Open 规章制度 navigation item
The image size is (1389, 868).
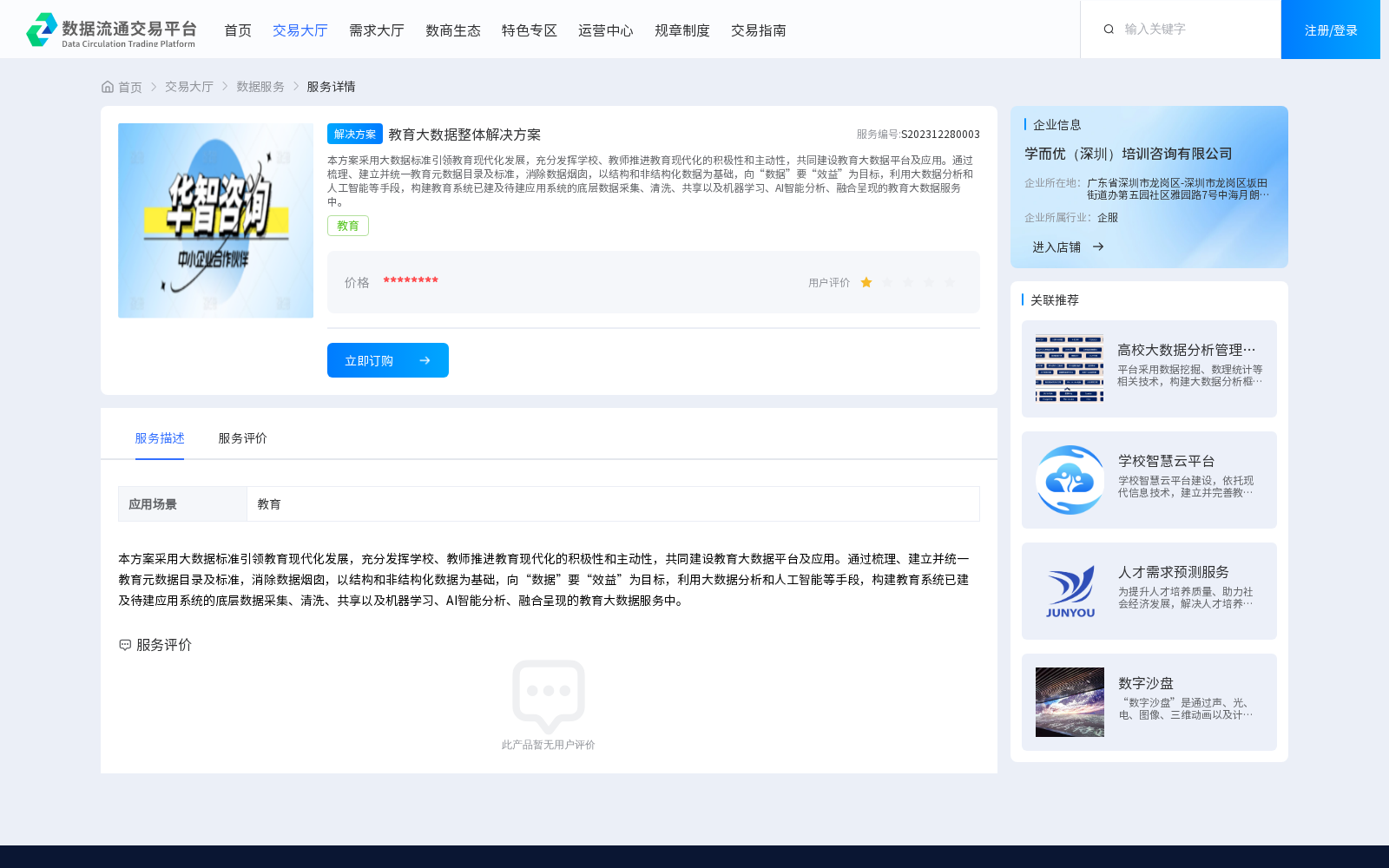point(682,30)
